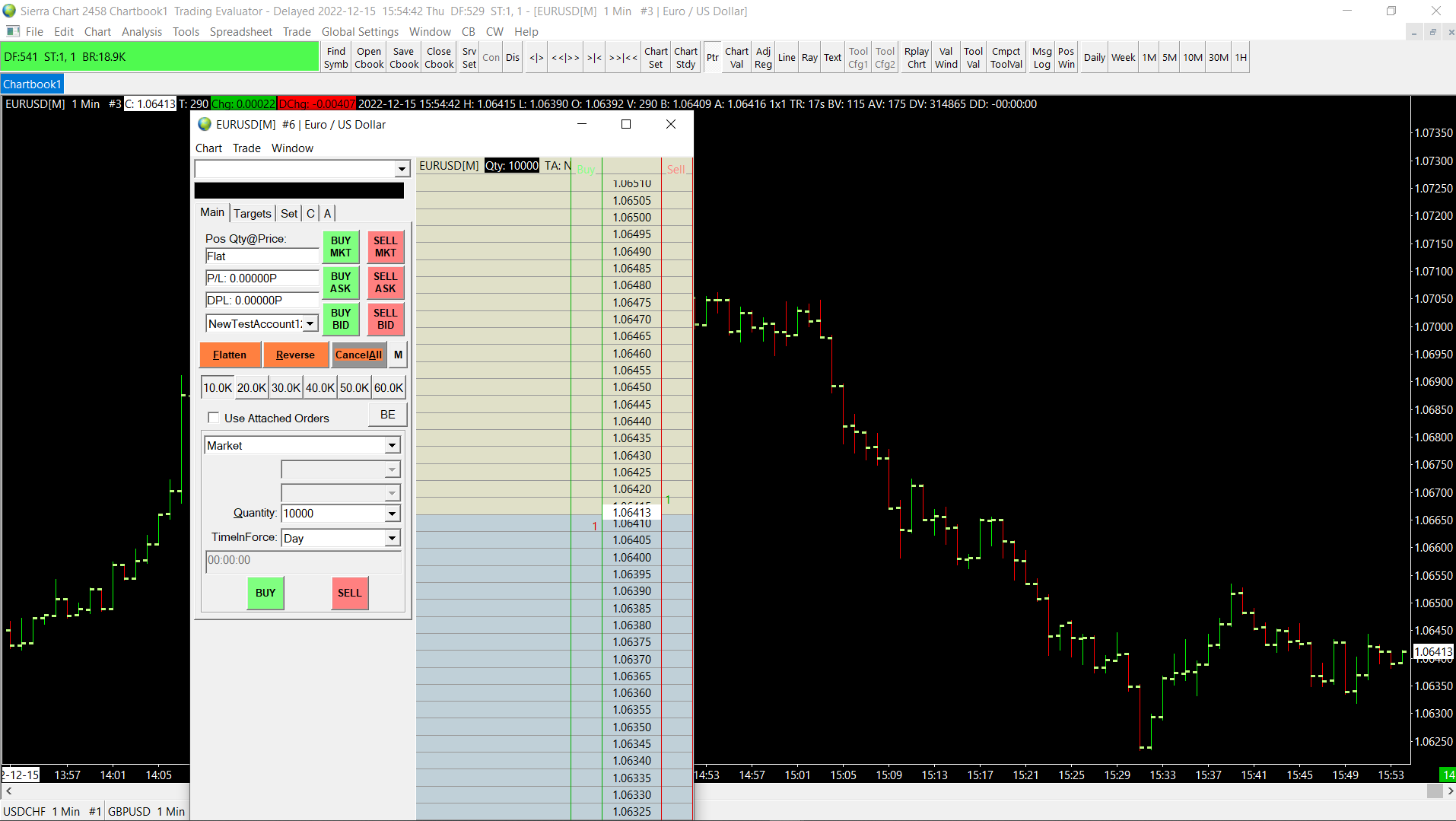Open the TimeInForce Day dropdown
The width and height of the screenshot is (1456, 821).
point(392,538)
